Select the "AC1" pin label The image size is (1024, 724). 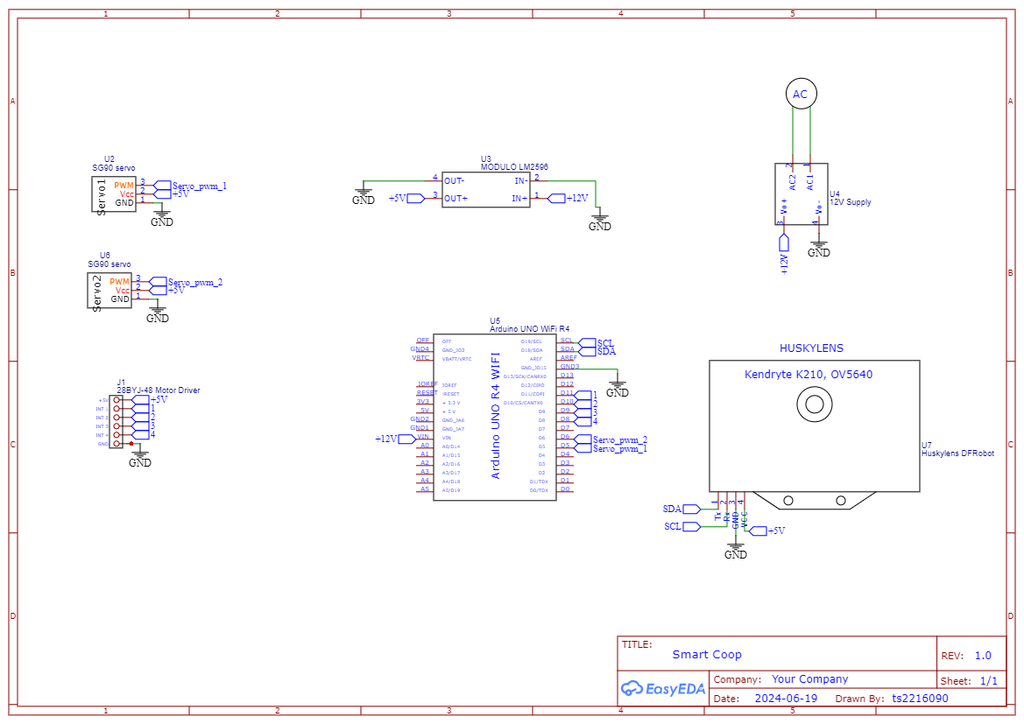pyautogui.click(x=810, y=182)
